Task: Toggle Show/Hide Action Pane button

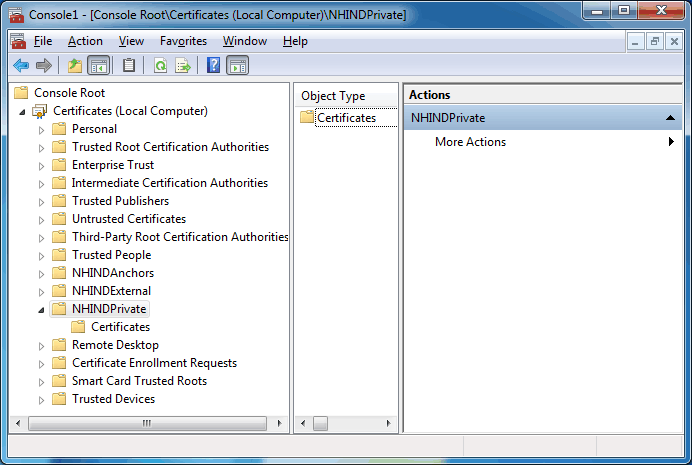Action: [237, 66]
